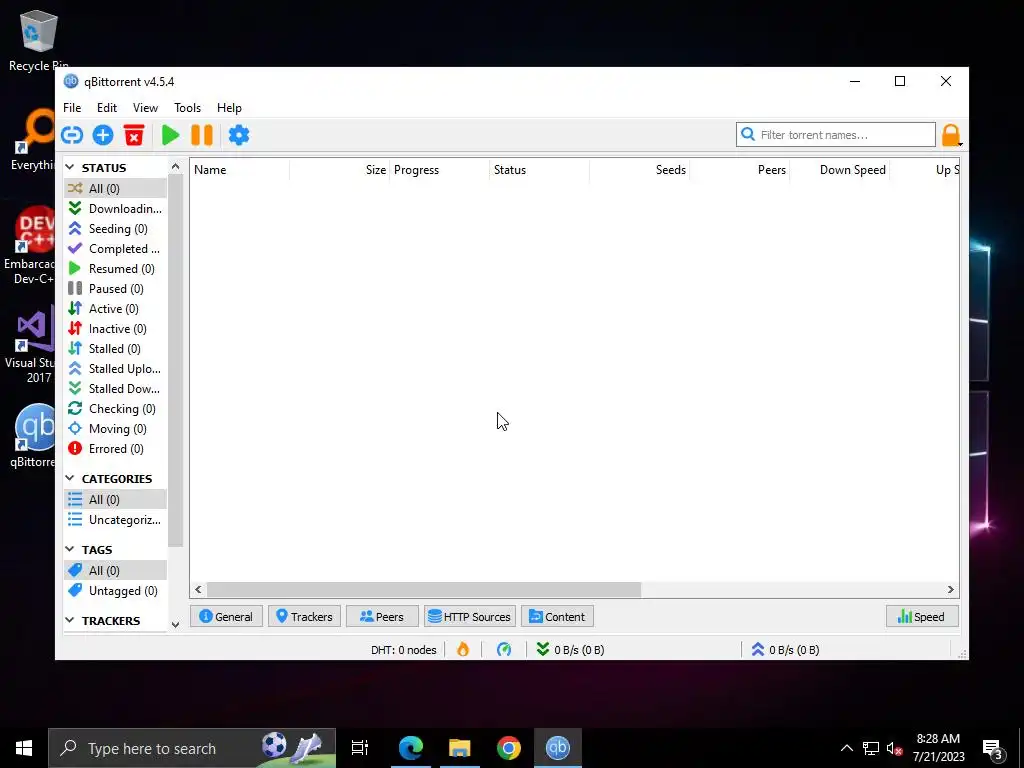Switch to the Content tab
This screenshot has width=1024, height=768.
pos(557,616)
